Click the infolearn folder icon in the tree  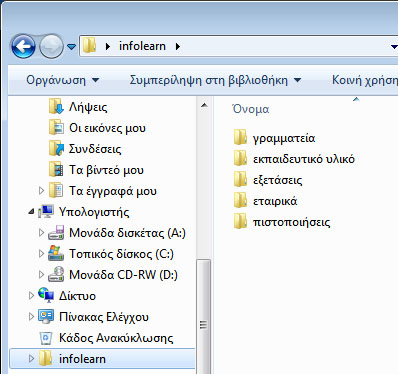point(45,358)
